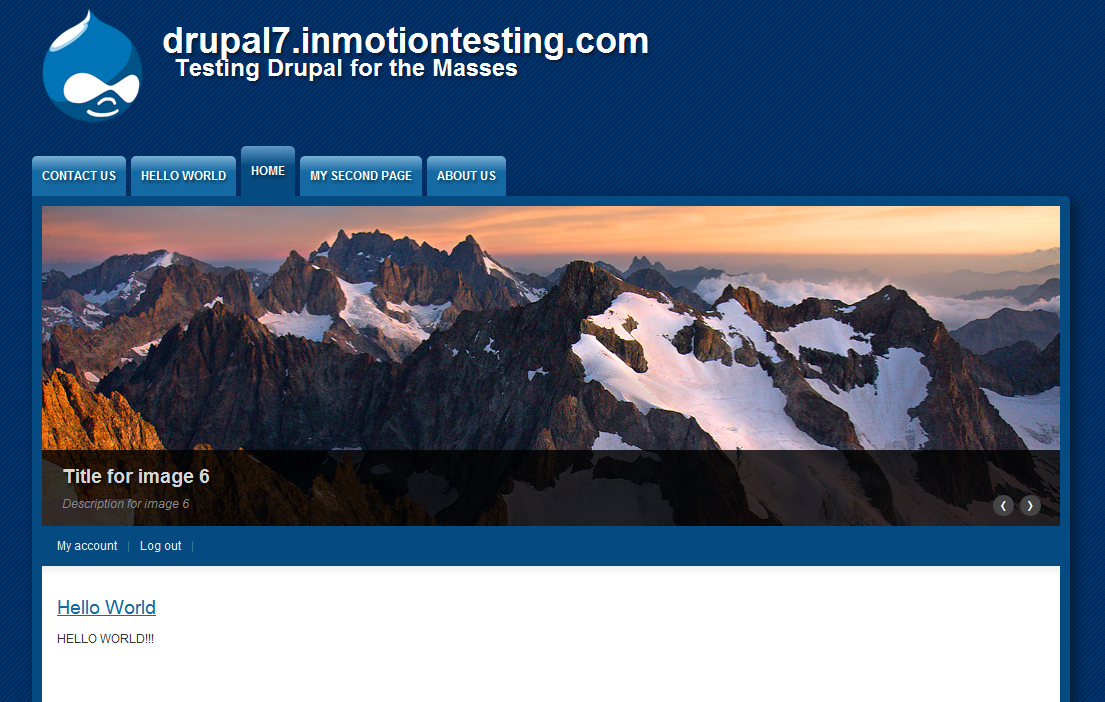
Task: Click the Description for image 6 text
Action: tap(125, 504)
